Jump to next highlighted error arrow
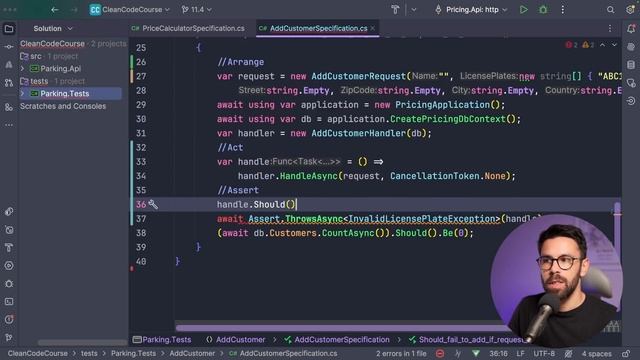The width and height of the screenshot is (640, 360). click(614, 45)
